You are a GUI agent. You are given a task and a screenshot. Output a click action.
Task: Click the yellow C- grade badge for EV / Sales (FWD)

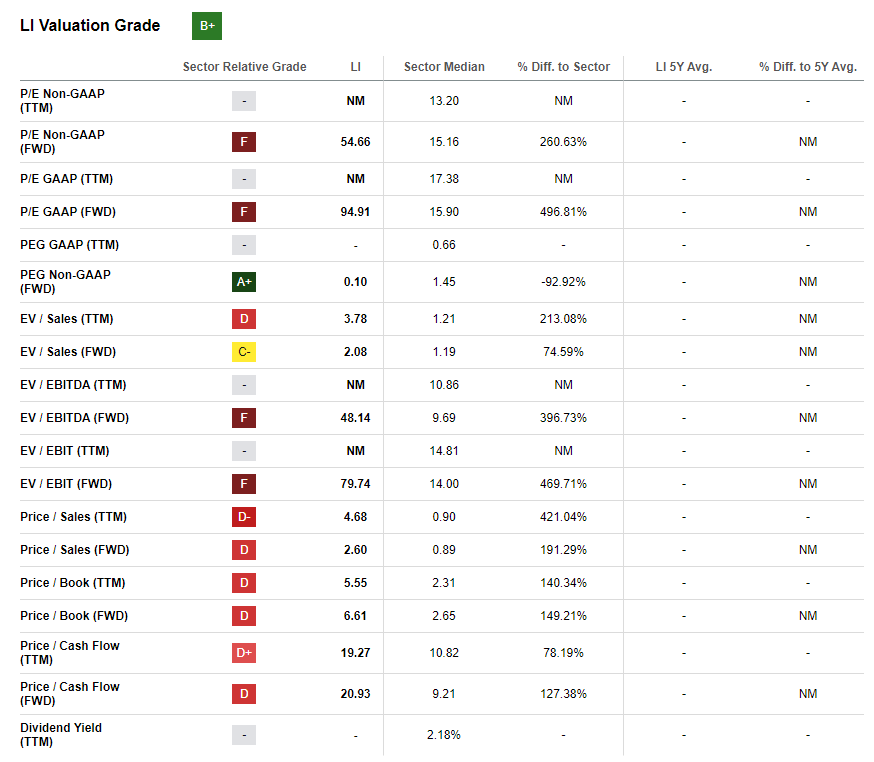pyautogui.click(x=244, y=352)
